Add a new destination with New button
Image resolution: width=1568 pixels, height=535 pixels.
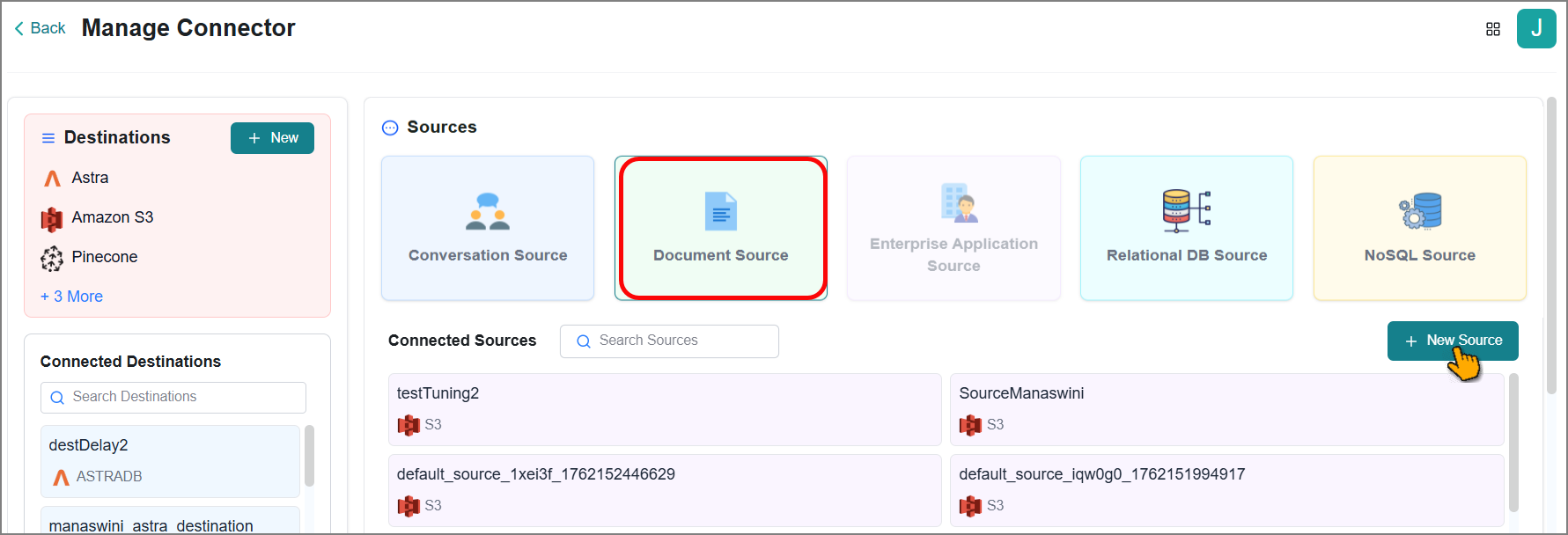[272, 138]
